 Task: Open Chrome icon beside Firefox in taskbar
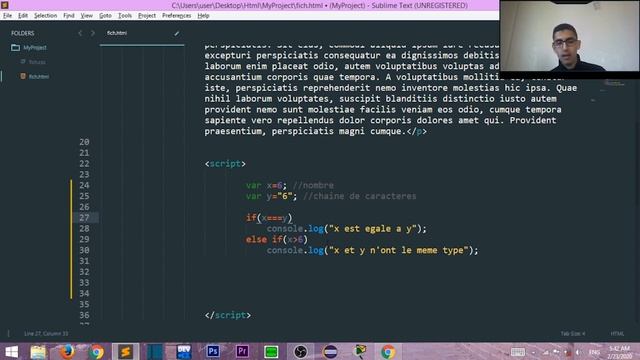(97, 351)
